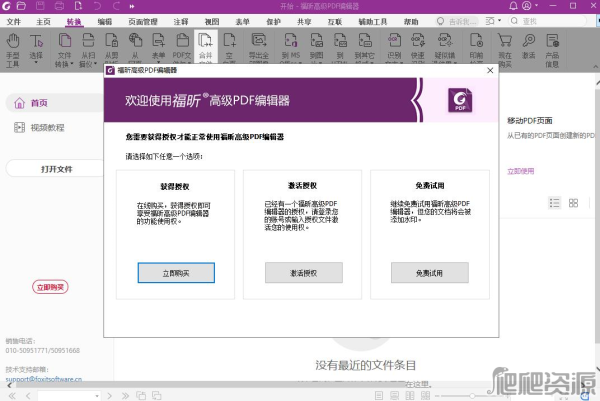This screenshot has height=401, width=600.
Task: Open the support@foxitsoftware.cn email link
Action: coord(44,379)
